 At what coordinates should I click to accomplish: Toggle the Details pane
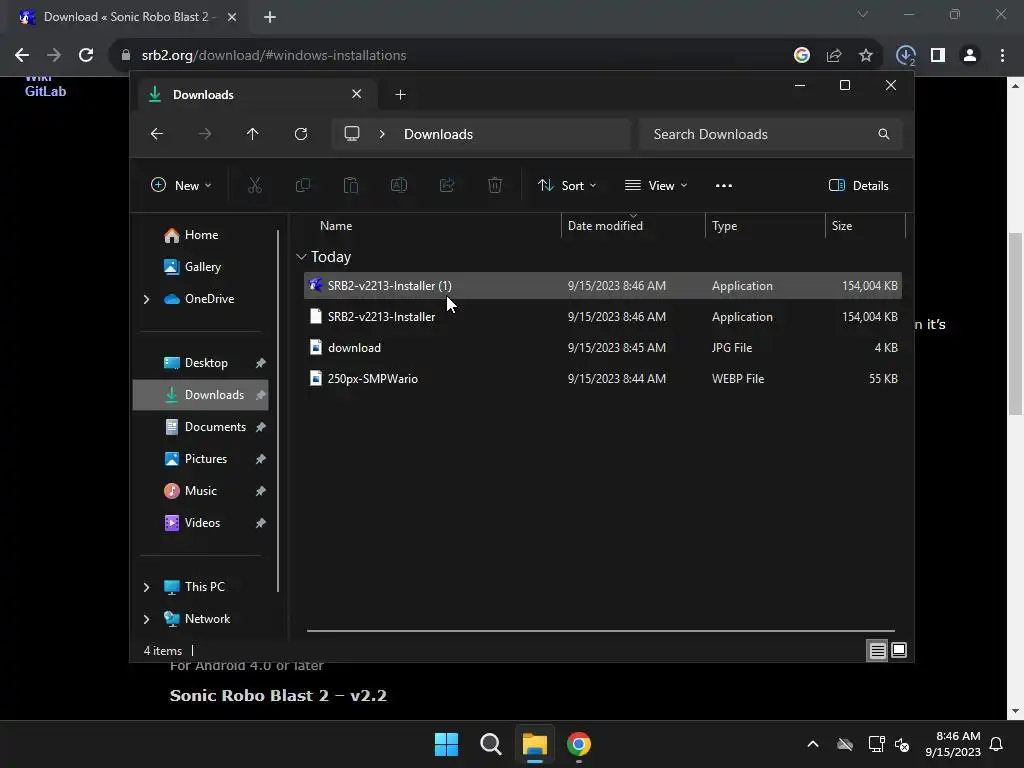tap(859, 185)
